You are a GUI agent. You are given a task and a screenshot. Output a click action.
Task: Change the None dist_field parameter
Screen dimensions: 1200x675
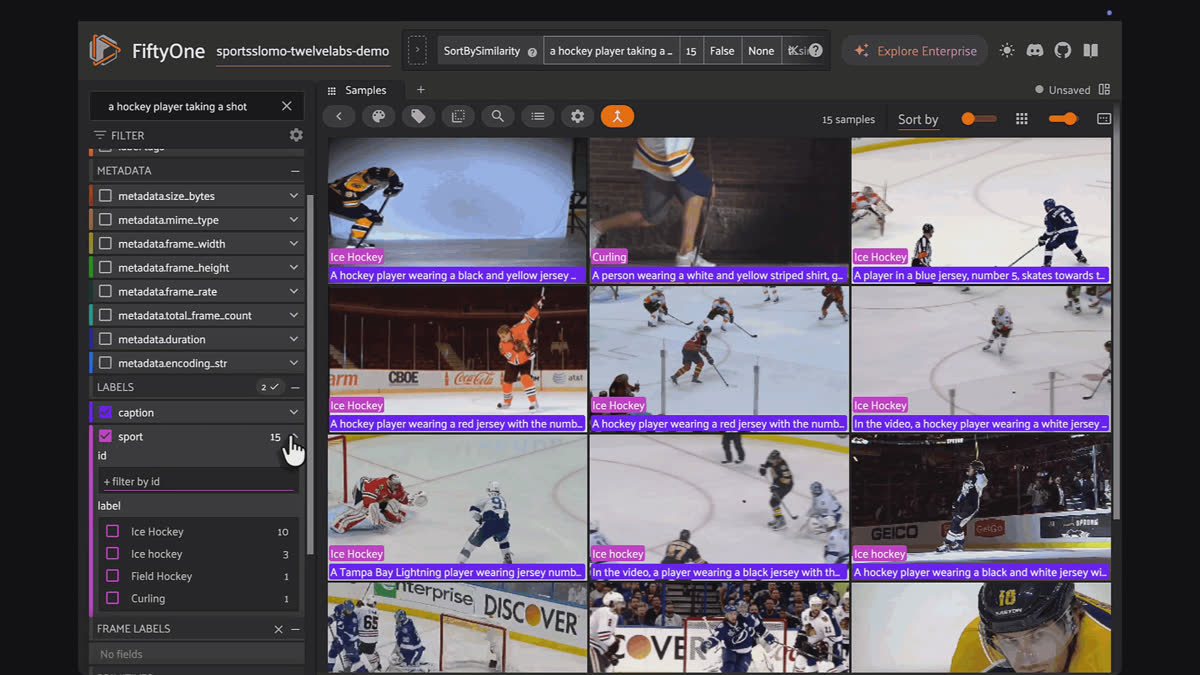(x=761, y=51)
